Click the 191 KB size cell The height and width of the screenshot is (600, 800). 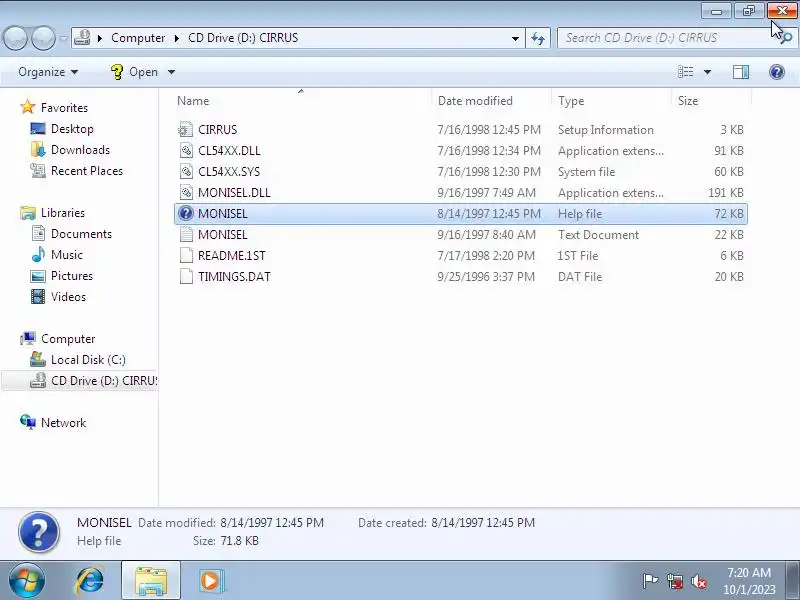coord(726,192)
